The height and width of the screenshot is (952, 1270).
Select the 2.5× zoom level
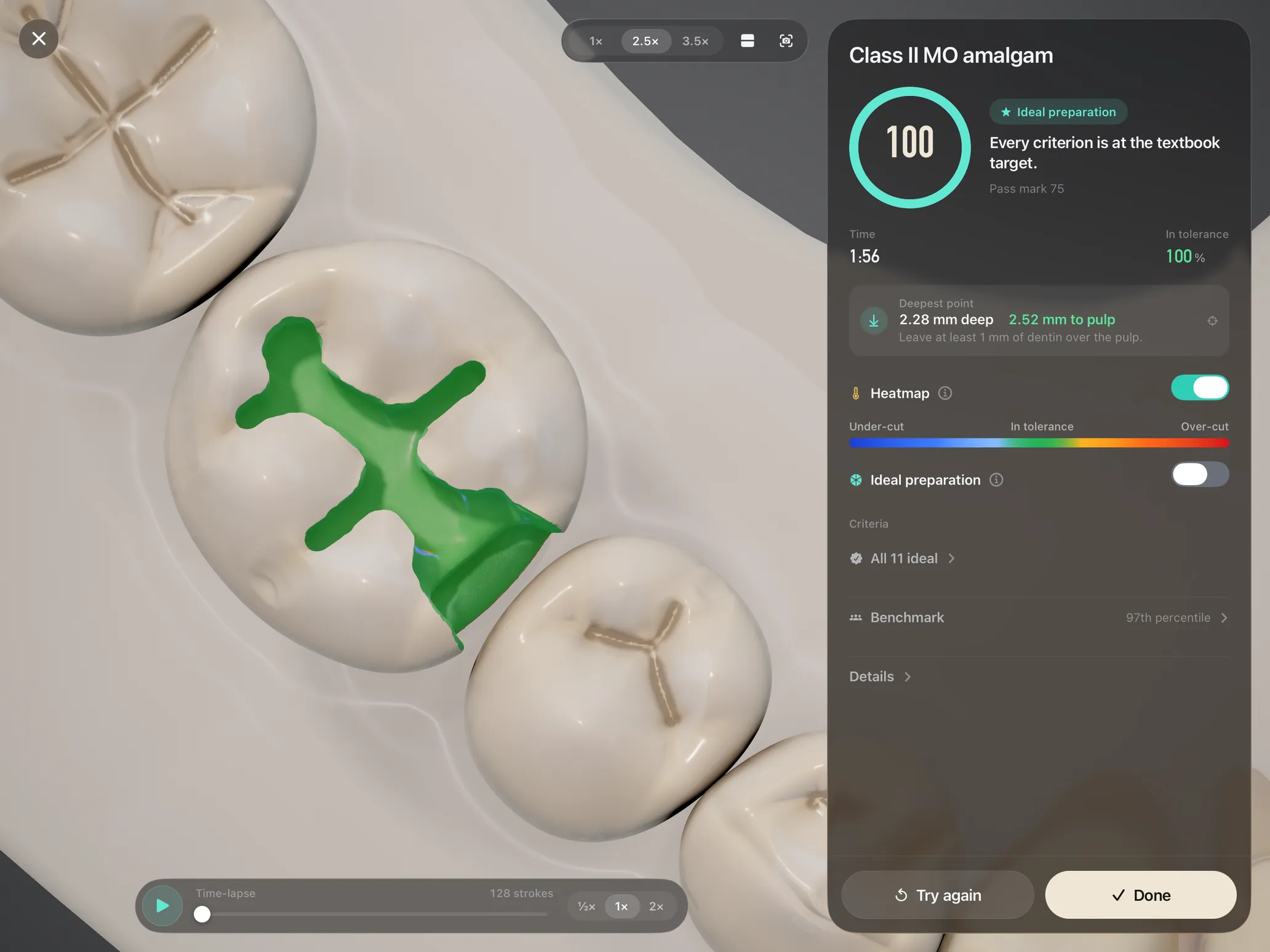pyautogui.click(x=645, y=41)
